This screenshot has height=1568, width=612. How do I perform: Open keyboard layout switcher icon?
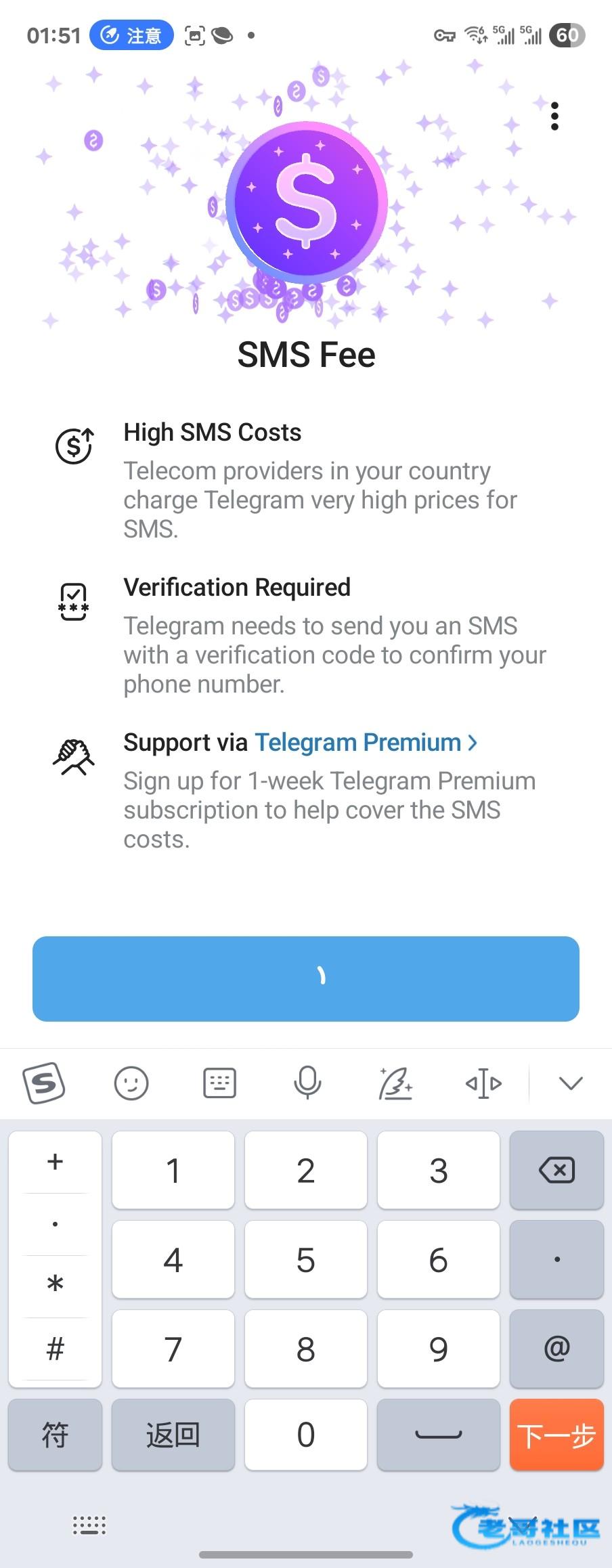(x=219, y=1083)
